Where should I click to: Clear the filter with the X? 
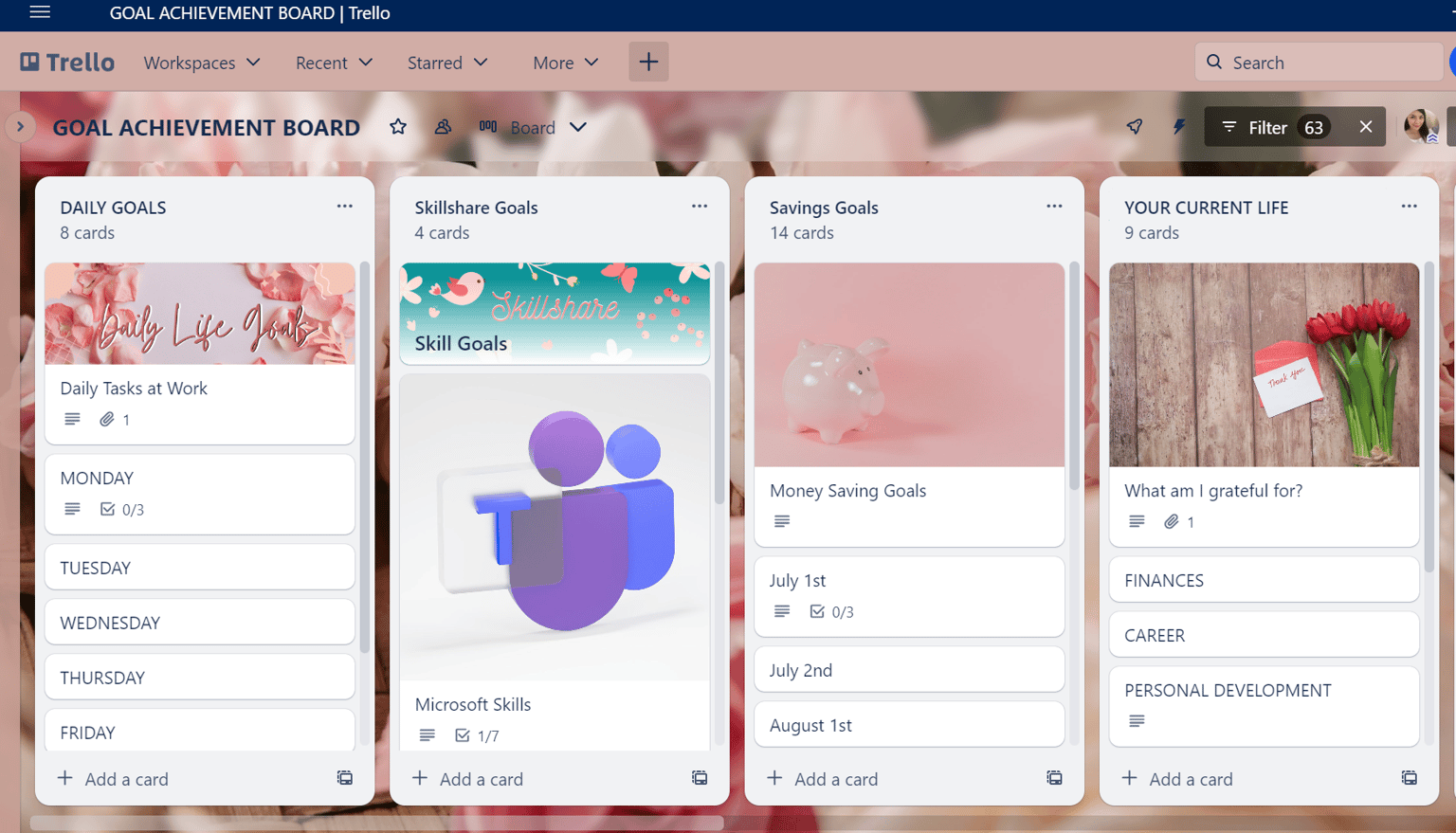click(1365, 127)
